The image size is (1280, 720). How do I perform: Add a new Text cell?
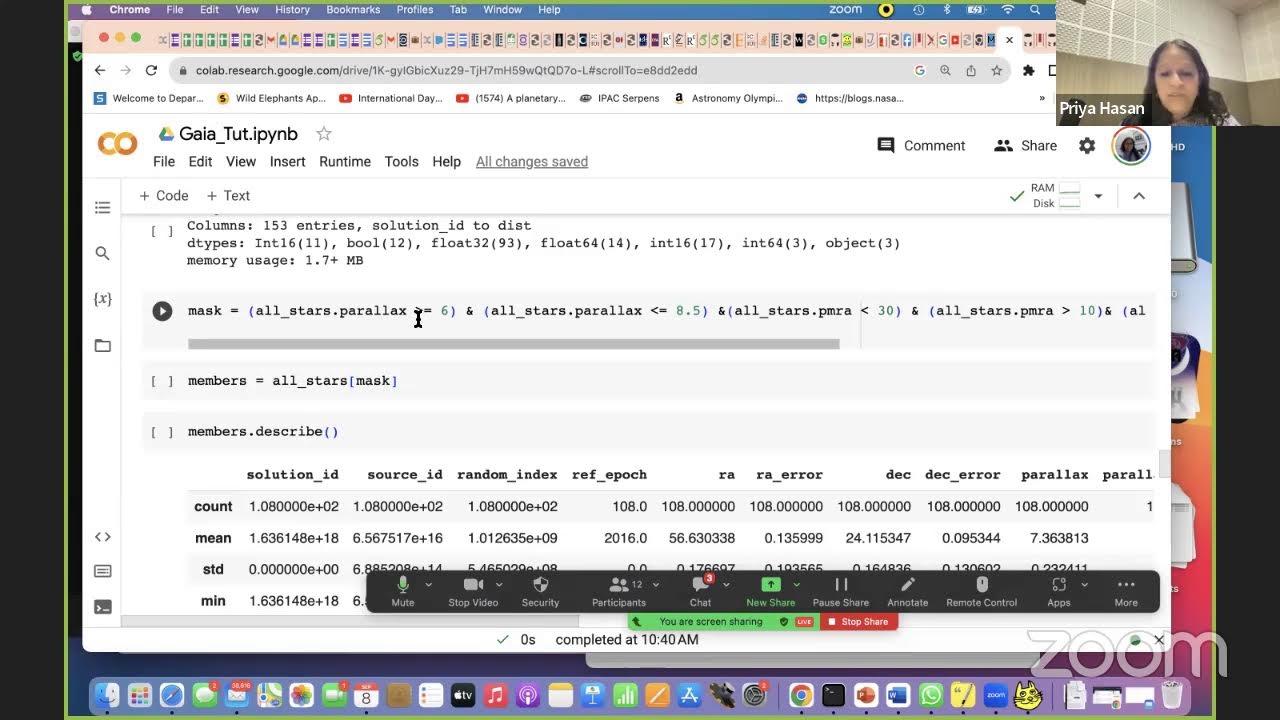[x=228, y=196]
